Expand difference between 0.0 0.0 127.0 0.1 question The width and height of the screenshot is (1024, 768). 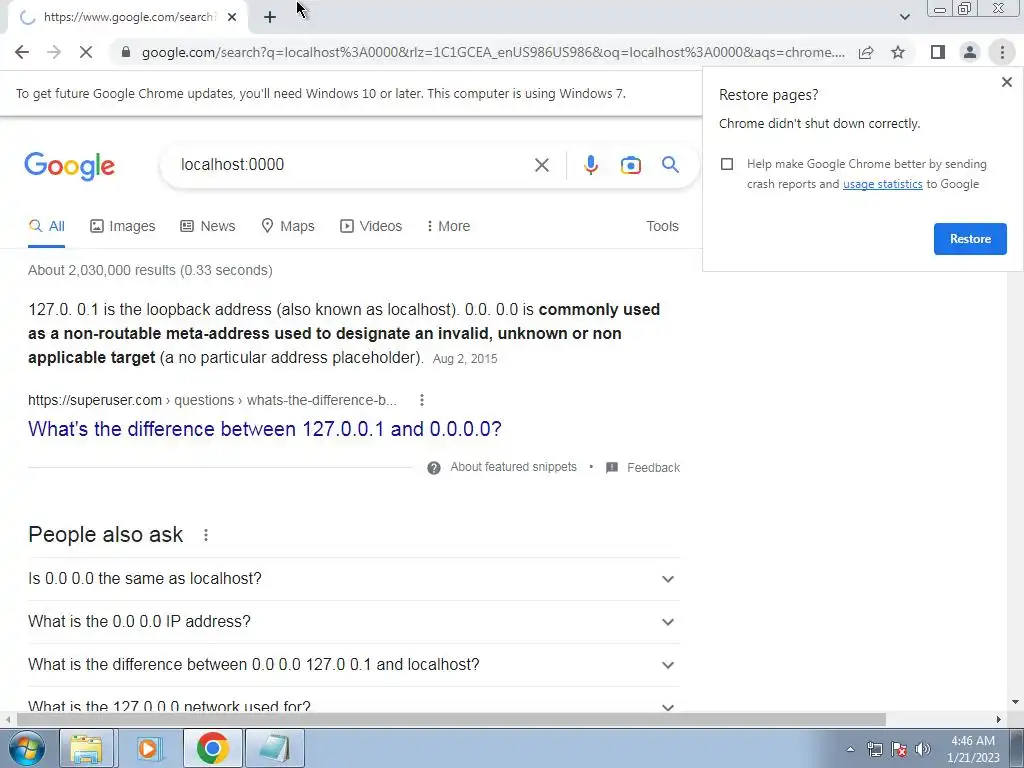pyautogui.click(x=353, y=665)
